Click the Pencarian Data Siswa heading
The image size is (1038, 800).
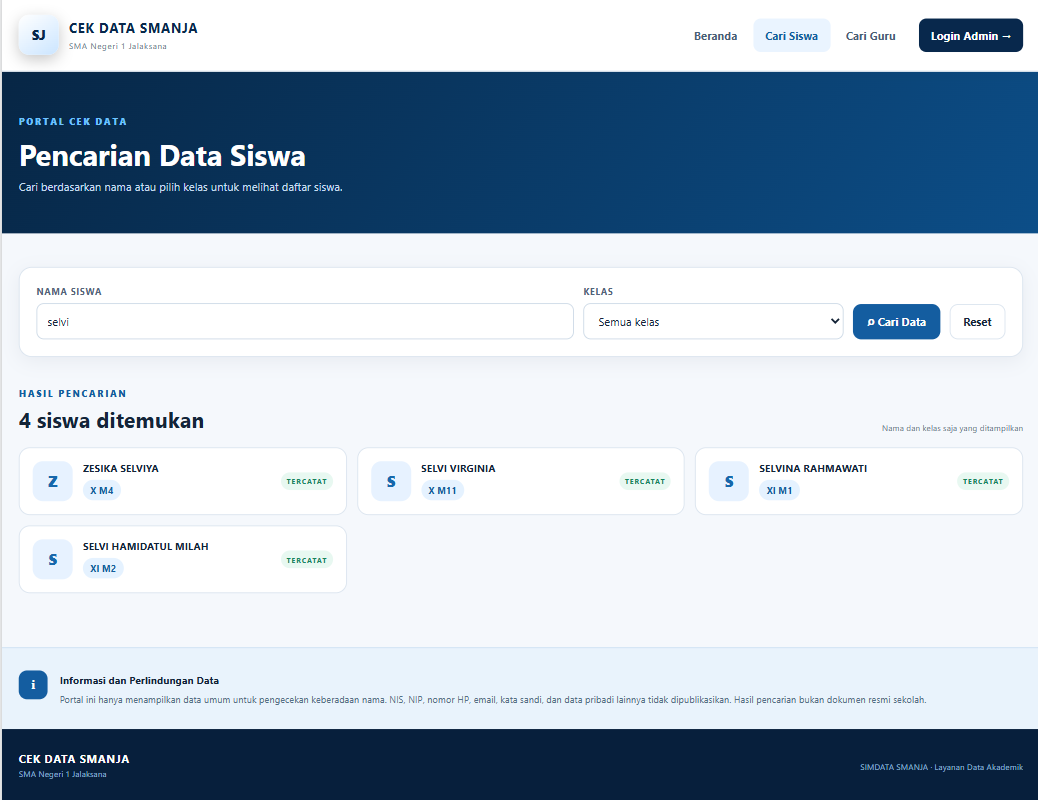click(x=162, y=156)
